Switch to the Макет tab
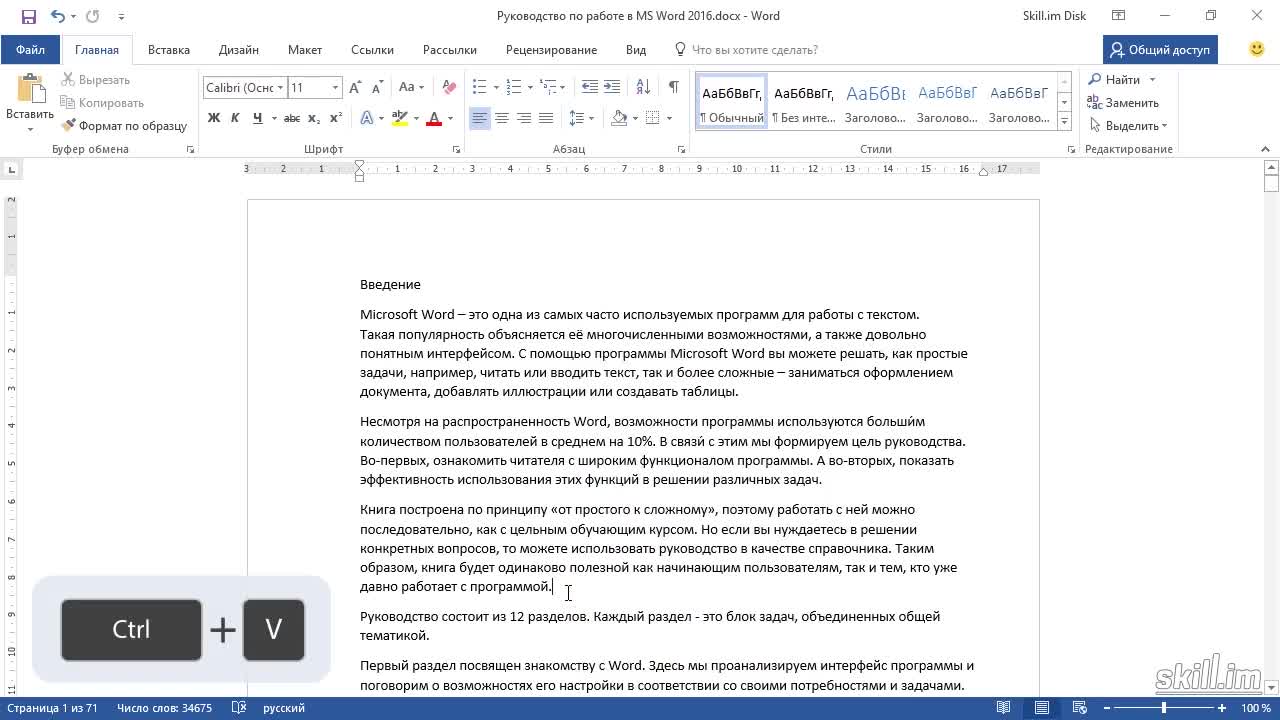1280x720 pixels. (x=305, y=49)
